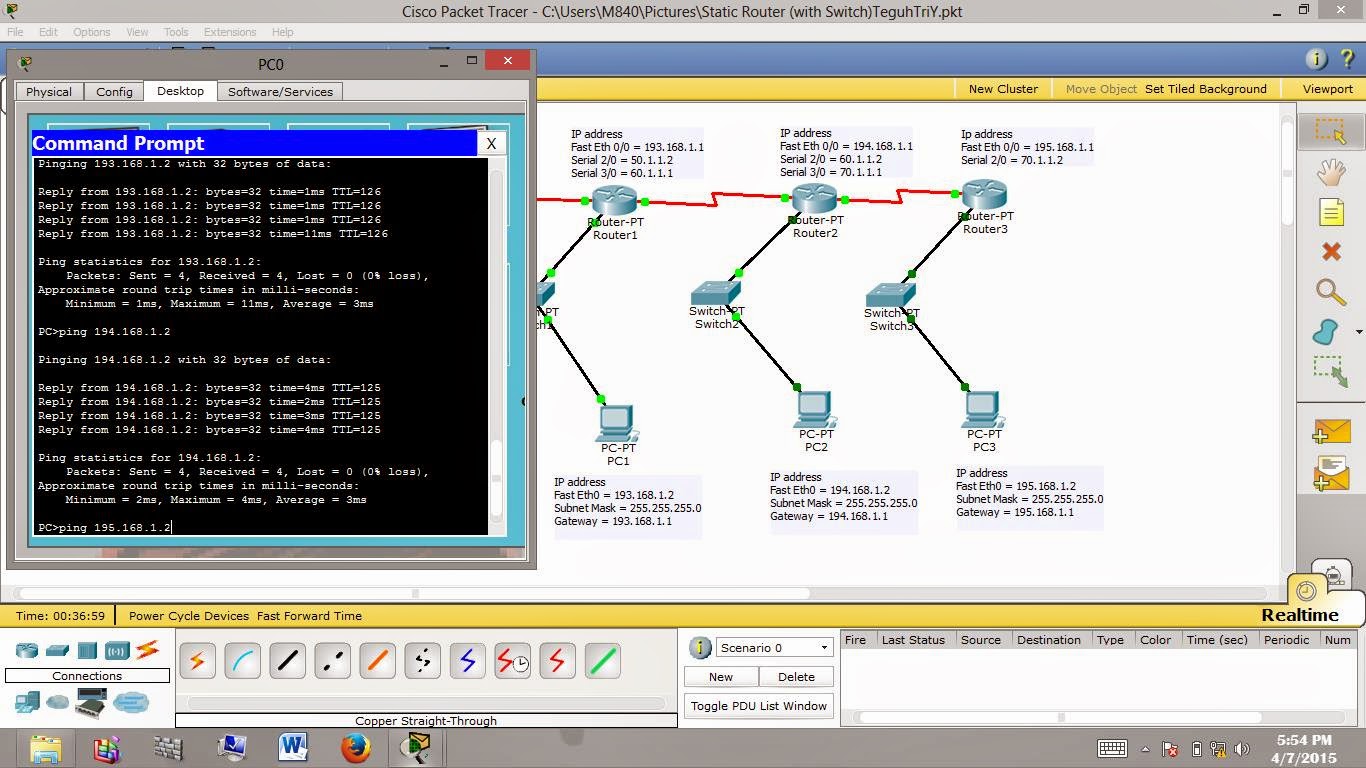1366x768 pixels.
Task: Choose the Serial DCE cable with clock
Action: 513,661
